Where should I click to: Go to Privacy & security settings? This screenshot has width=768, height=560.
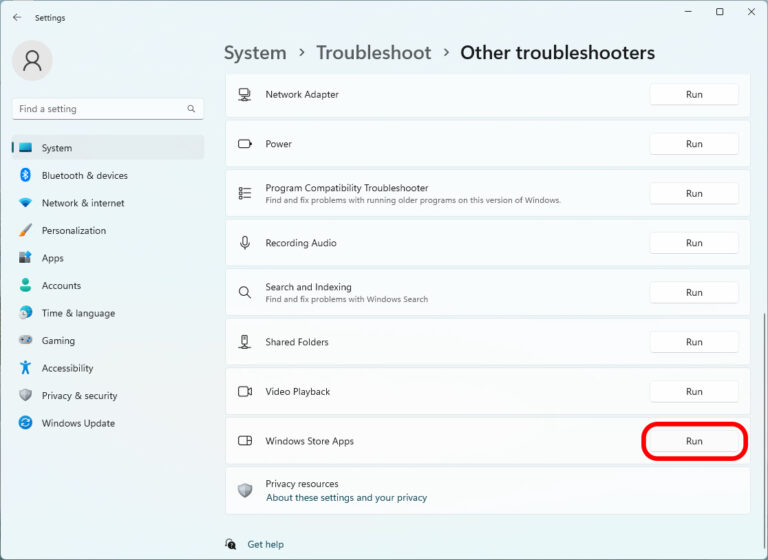[x=108, y=395]
